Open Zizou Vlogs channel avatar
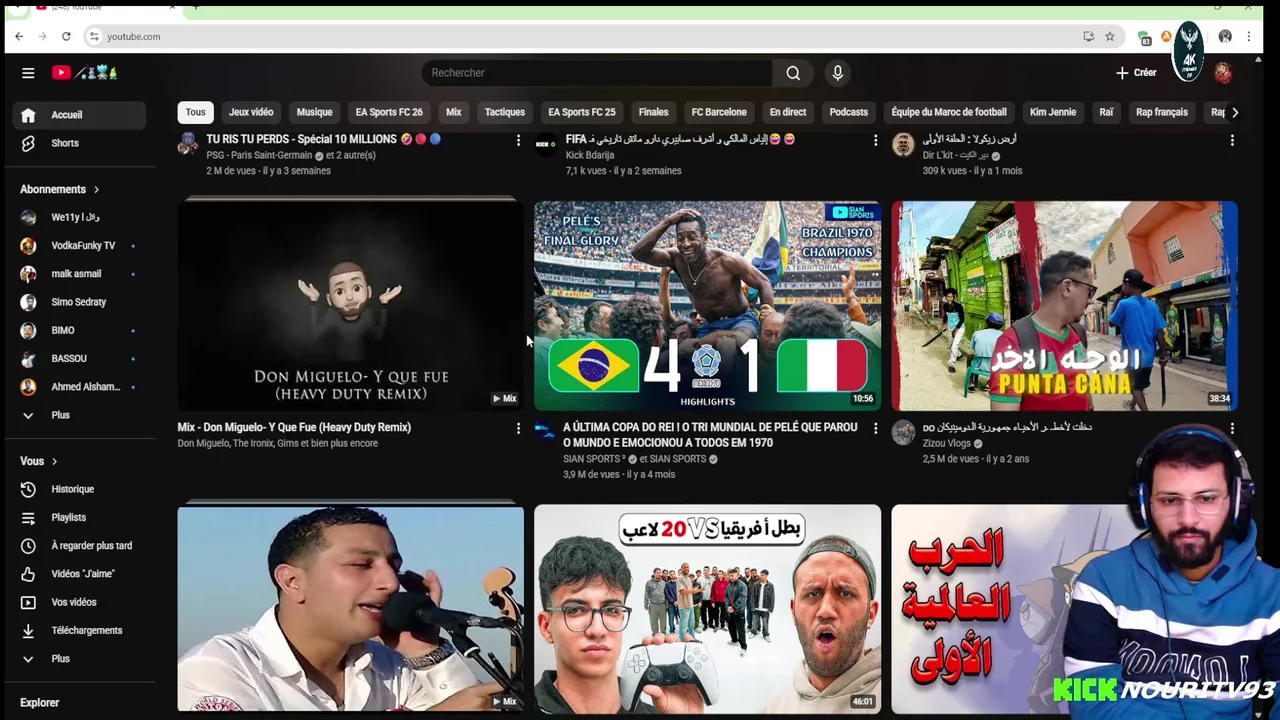Screen dimensions: 1280x720 pos(903,432)
